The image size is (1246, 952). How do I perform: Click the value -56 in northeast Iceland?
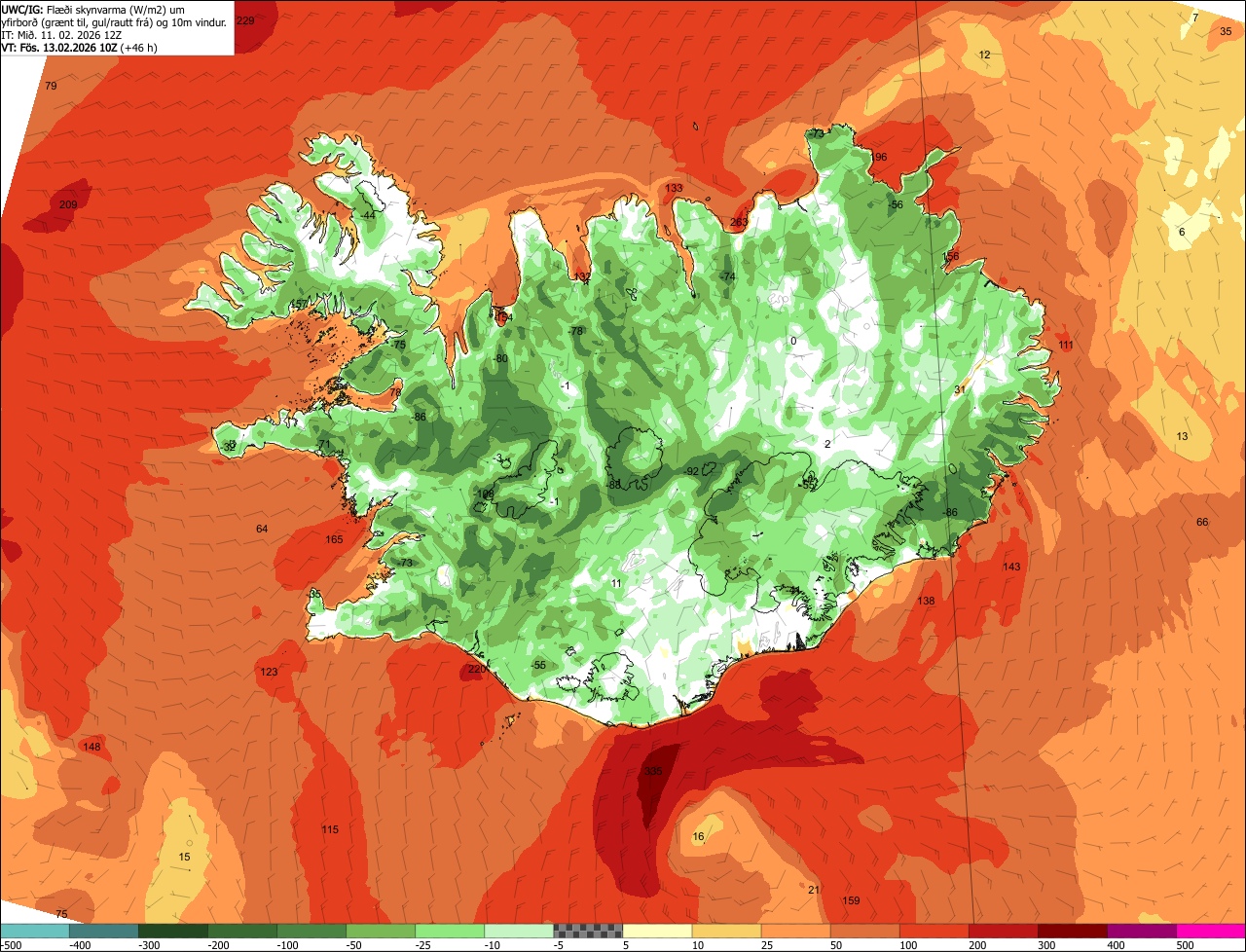tap(896, 204)
